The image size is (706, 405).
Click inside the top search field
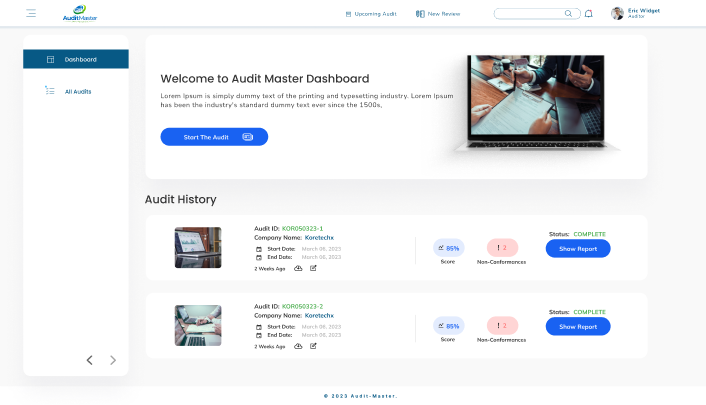point(528,14)
